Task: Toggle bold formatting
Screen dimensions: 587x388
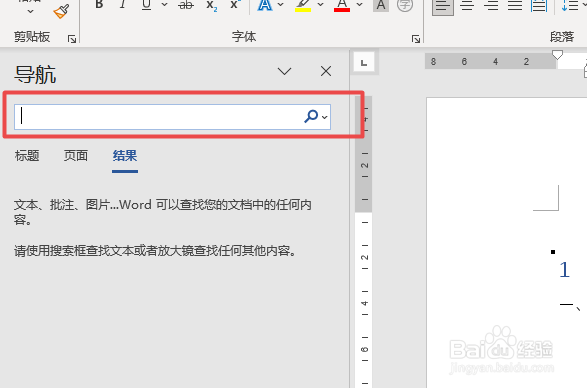Action: click(99, 4)
